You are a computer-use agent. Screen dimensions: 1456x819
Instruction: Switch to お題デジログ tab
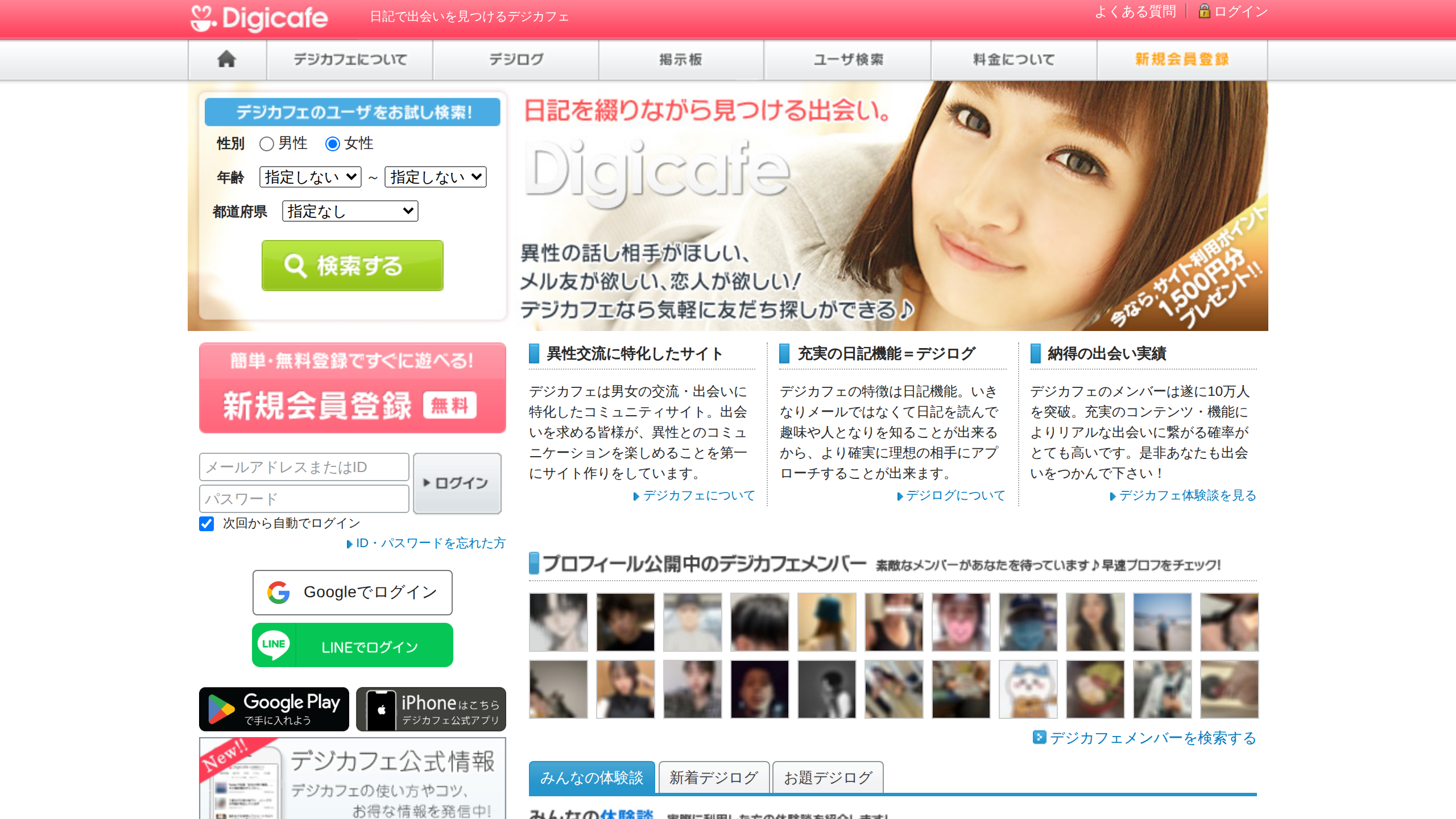[828, 777]
